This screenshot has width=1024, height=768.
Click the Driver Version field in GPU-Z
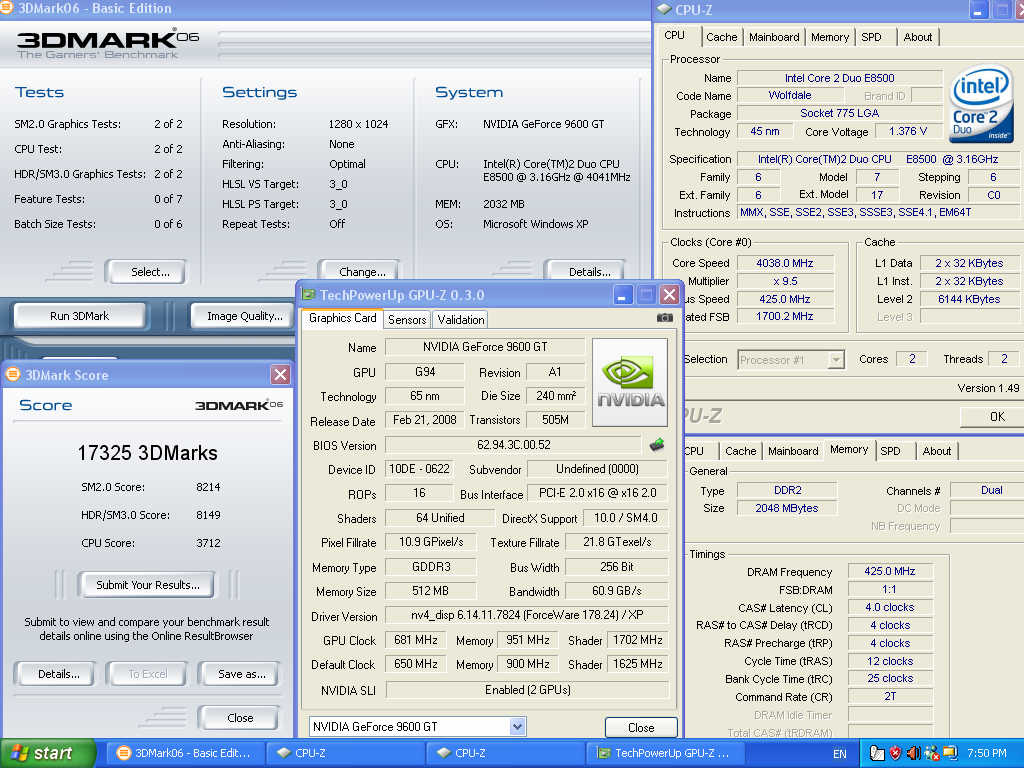point(526,615)
